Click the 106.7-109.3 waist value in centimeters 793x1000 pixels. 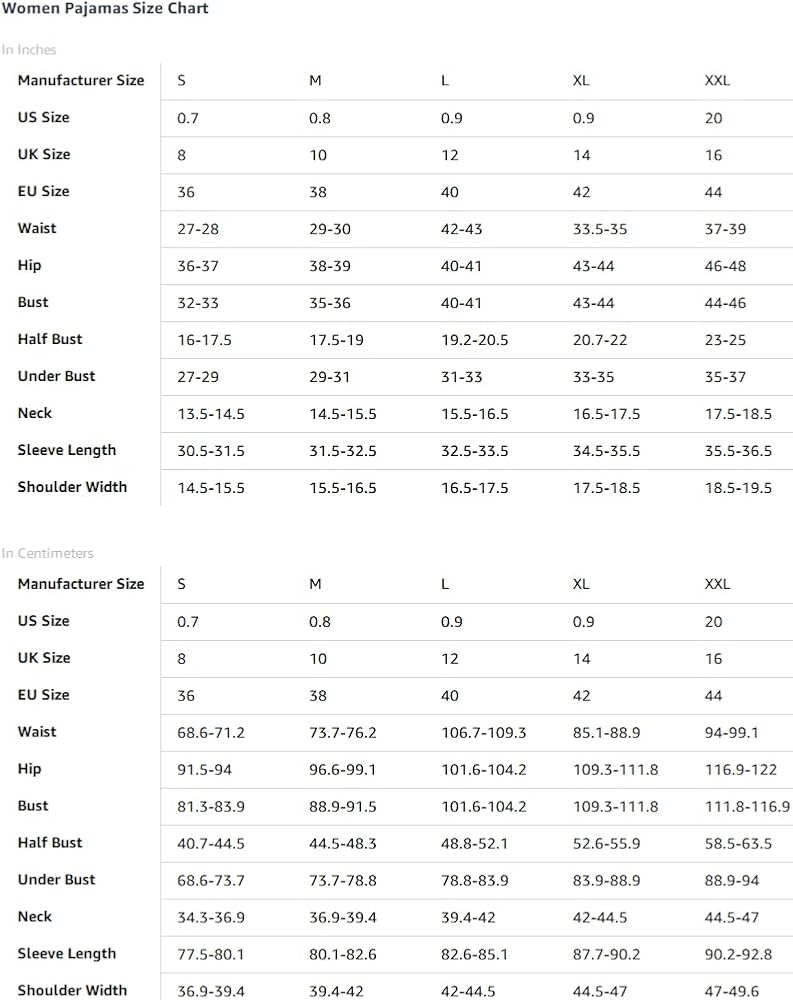click(484, 733)
